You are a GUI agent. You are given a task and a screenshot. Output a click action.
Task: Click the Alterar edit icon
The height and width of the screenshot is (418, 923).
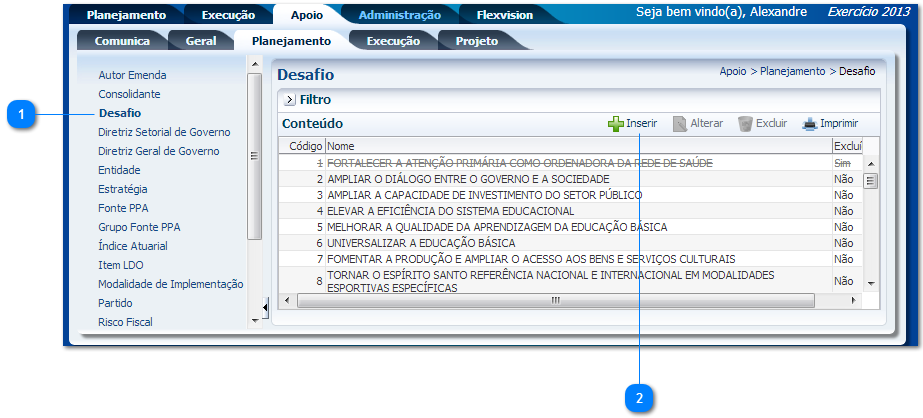point(680,124)
